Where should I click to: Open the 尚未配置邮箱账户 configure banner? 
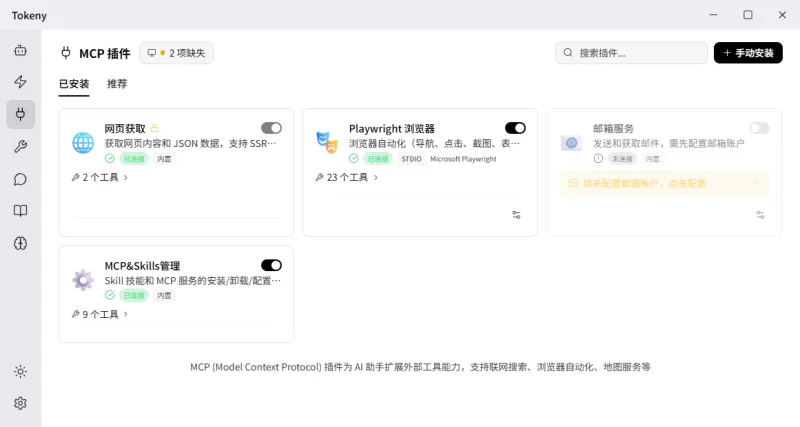pyautogui.click(x=664, y=183)
